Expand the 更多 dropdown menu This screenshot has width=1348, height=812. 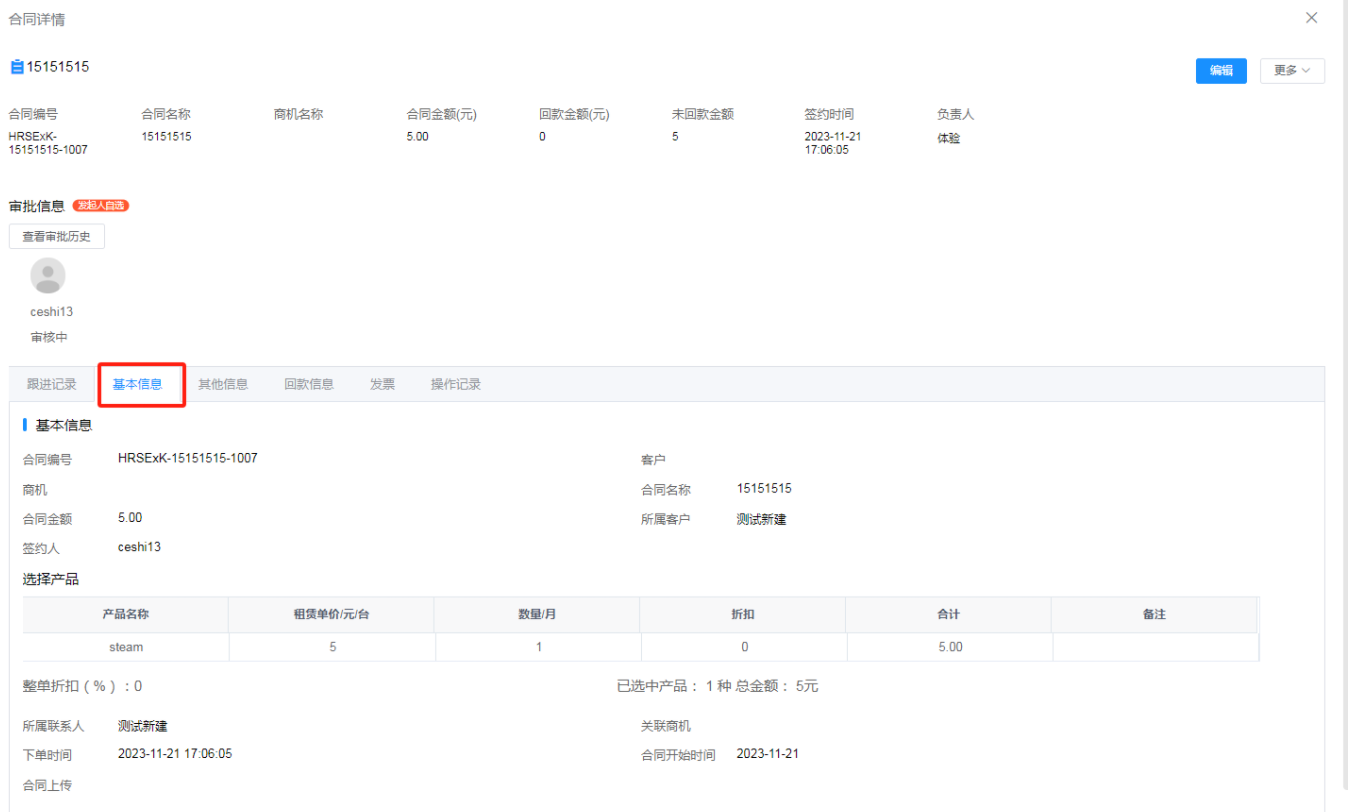(x=1293, y=70)
